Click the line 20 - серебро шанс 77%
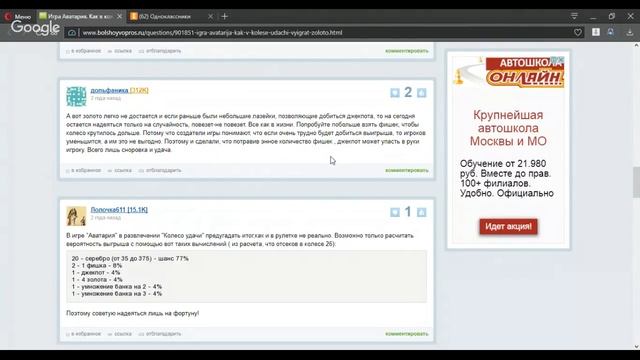This screenshot has width=640, height=360. (x=130, y=258)
